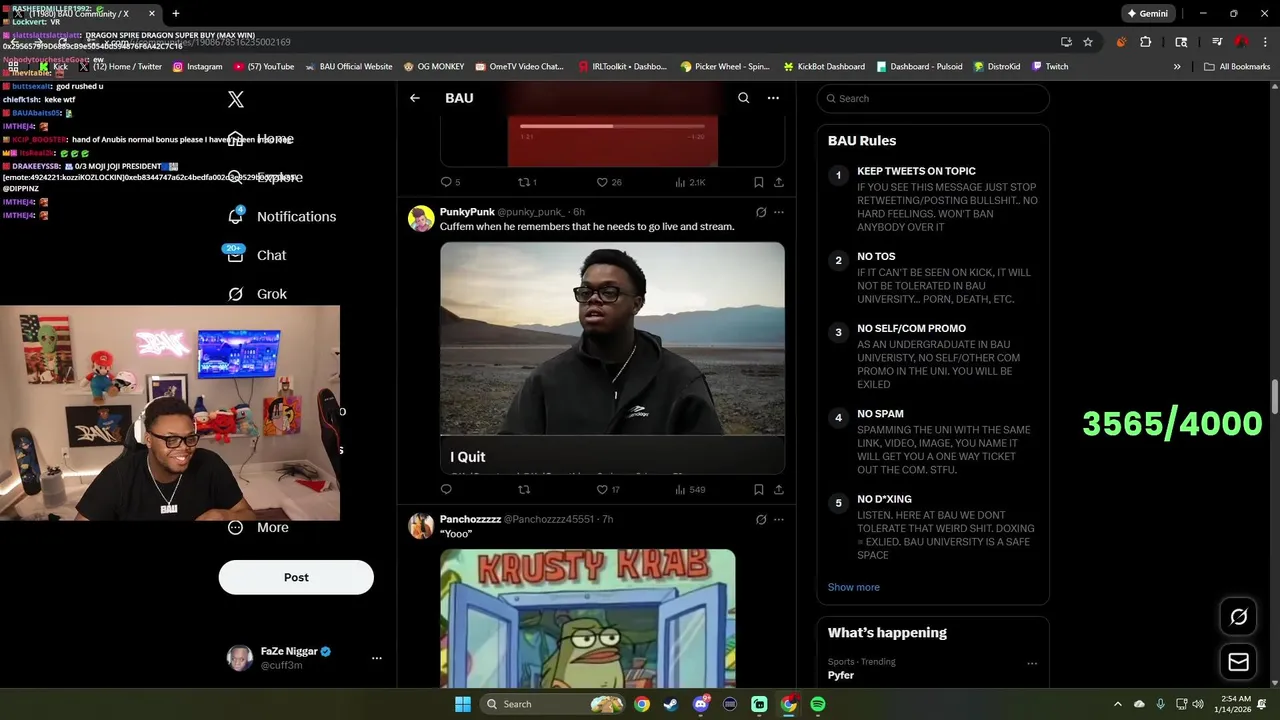
Task: Ask Grok about Panchozzzzz's tweet
Action: tap(761, 519)
